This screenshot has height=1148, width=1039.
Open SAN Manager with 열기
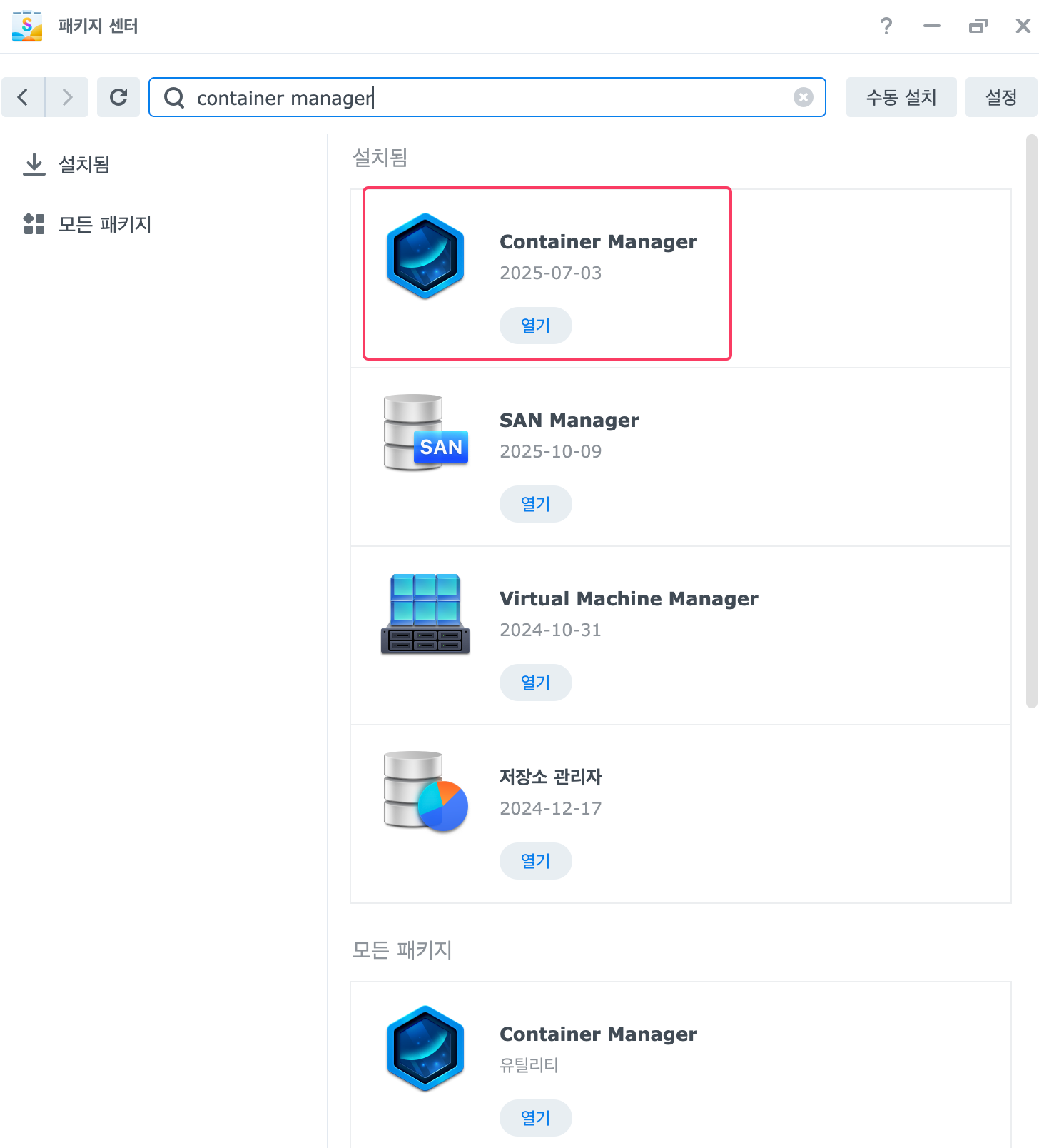coord(535,504)
